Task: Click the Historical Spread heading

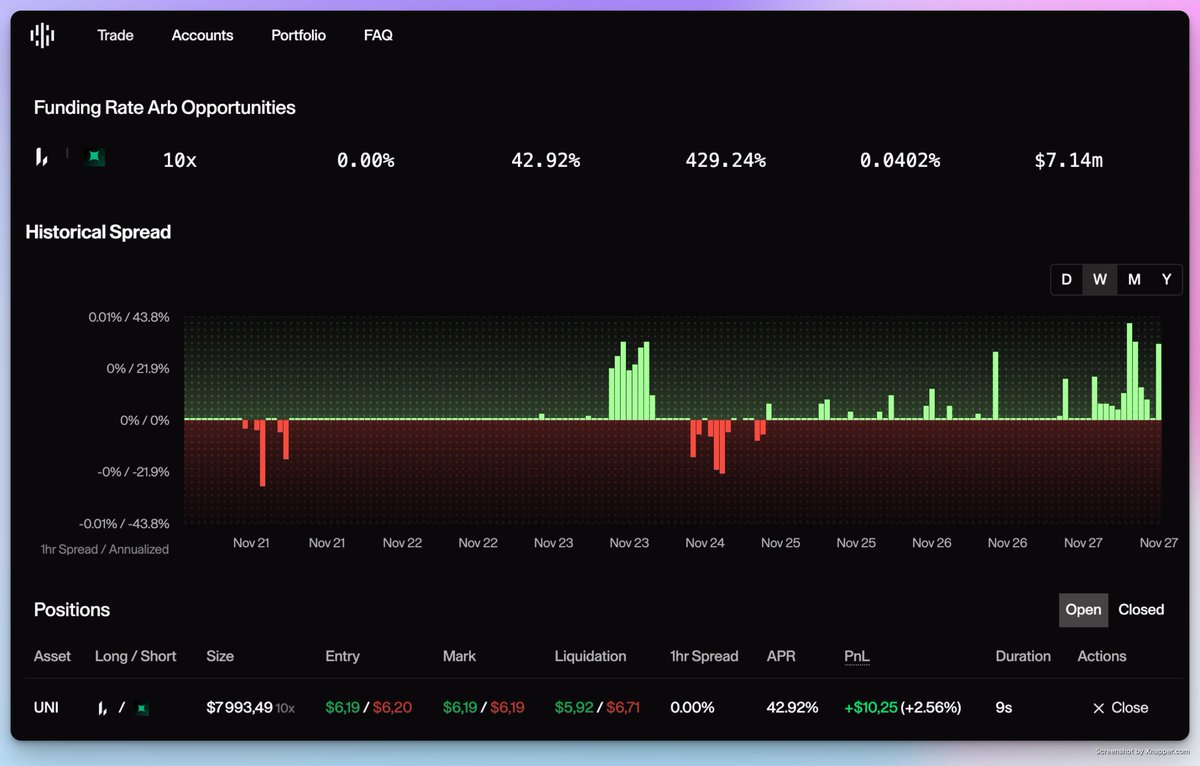Action: [x=98, y=232]
